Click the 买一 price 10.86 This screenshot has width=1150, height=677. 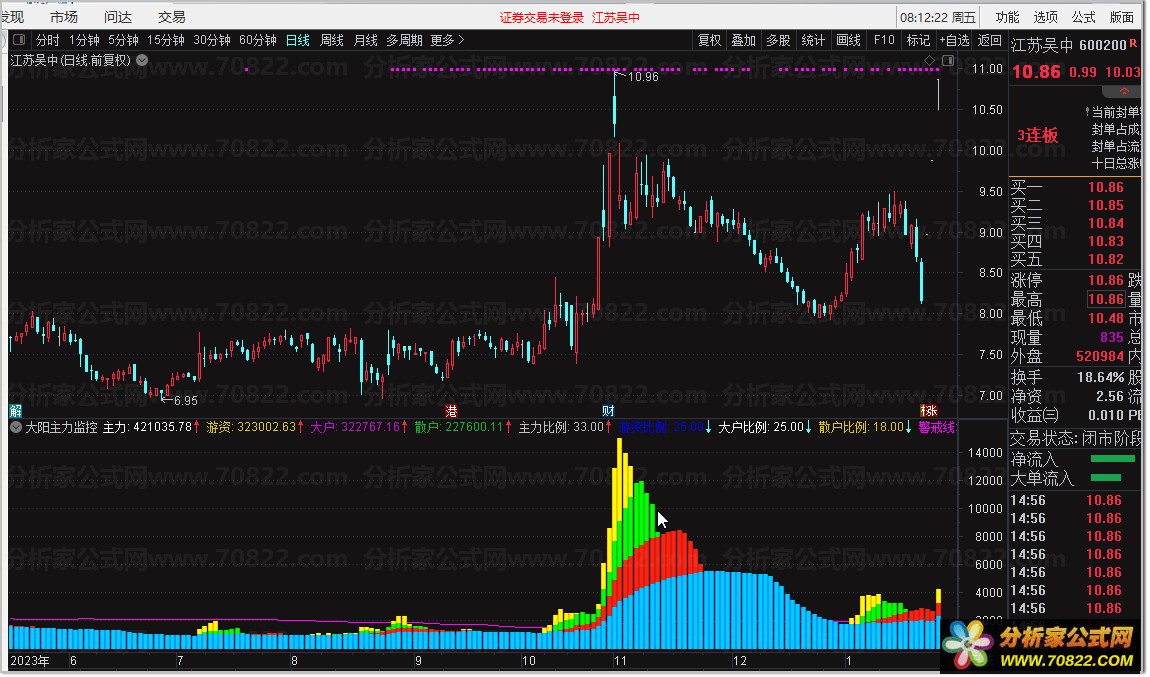[x=1105, y=187]
